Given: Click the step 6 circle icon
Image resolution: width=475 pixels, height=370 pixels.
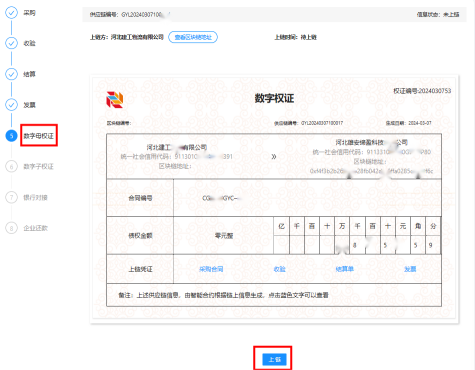Looking at the screenshot, I should (x=11, y=166).
